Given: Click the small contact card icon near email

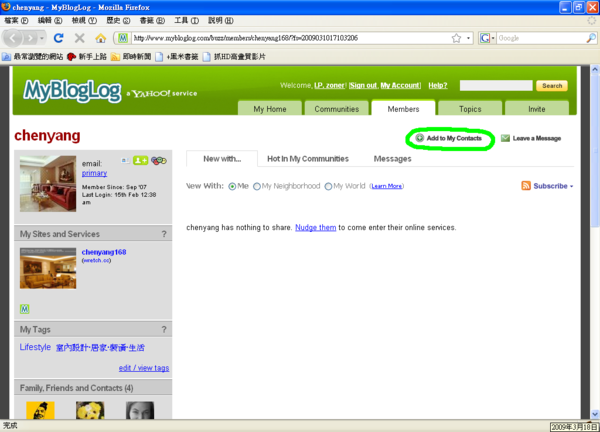Looking at the screenshot, I should [x=125, y=160].
